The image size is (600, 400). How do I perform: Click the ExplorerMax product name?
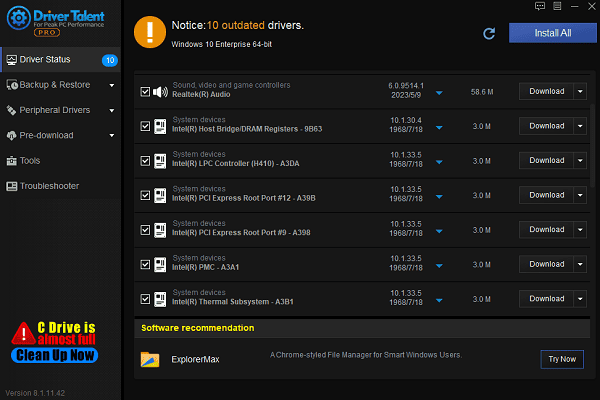click(195, 359)
